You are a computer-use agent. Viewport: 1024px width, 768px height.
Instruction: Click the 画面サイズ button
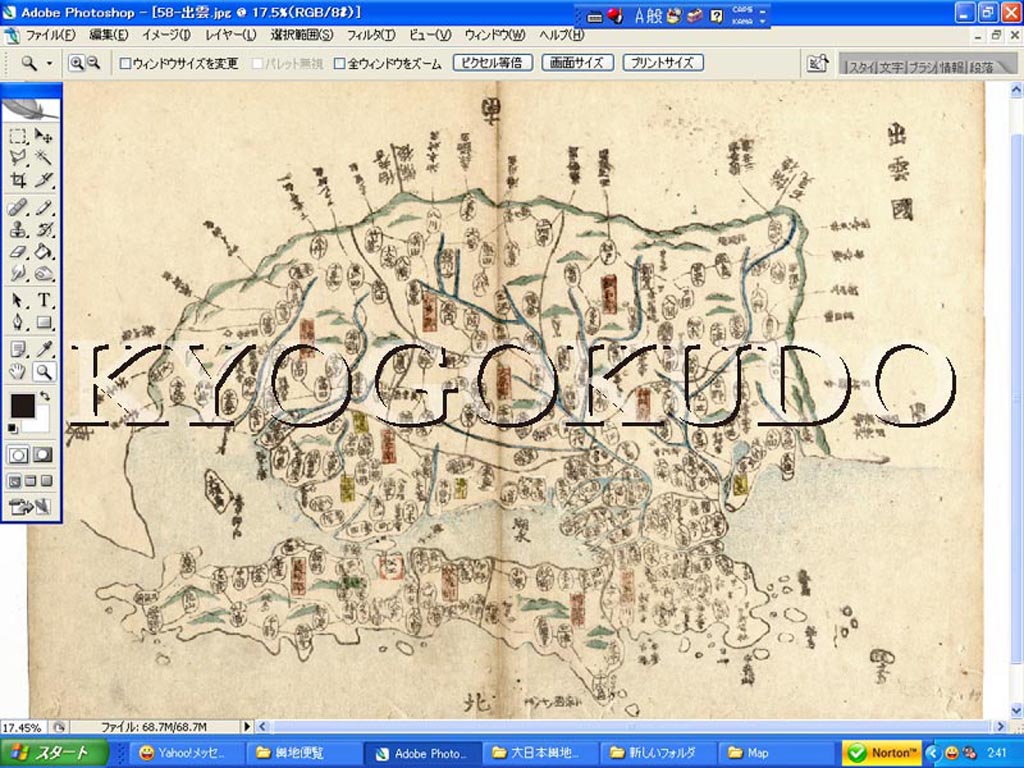click(x=577, y=63)
